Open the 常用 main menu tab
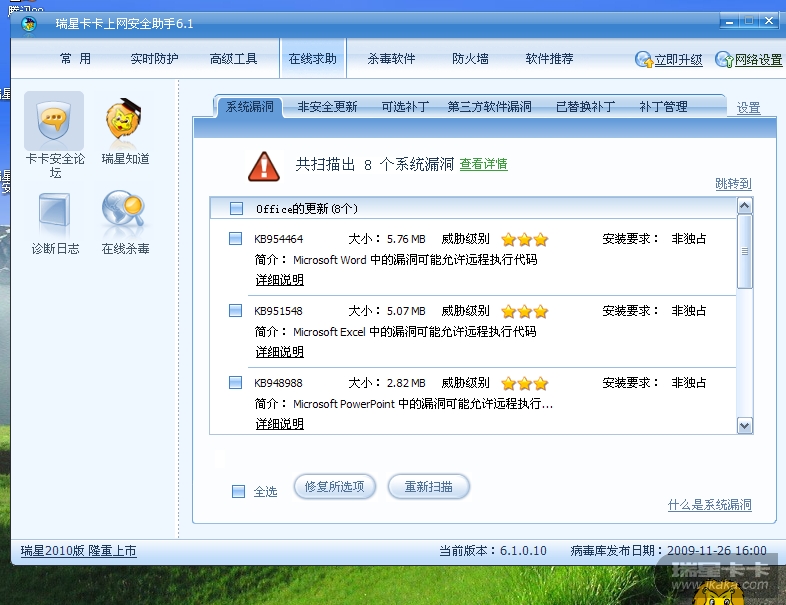 75,59
